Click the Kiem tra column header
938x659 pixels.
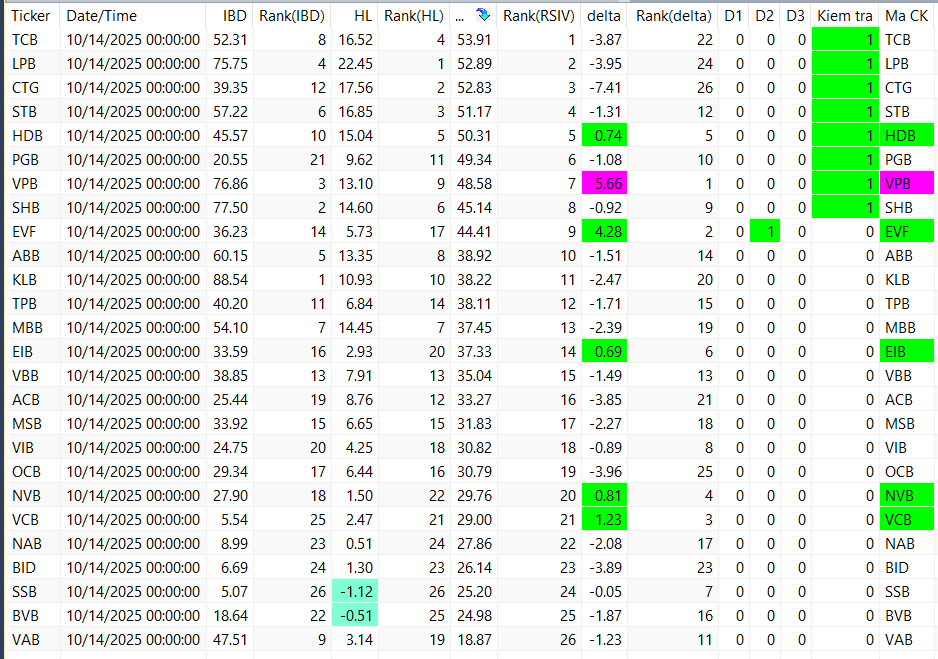(x=845, y=16)
